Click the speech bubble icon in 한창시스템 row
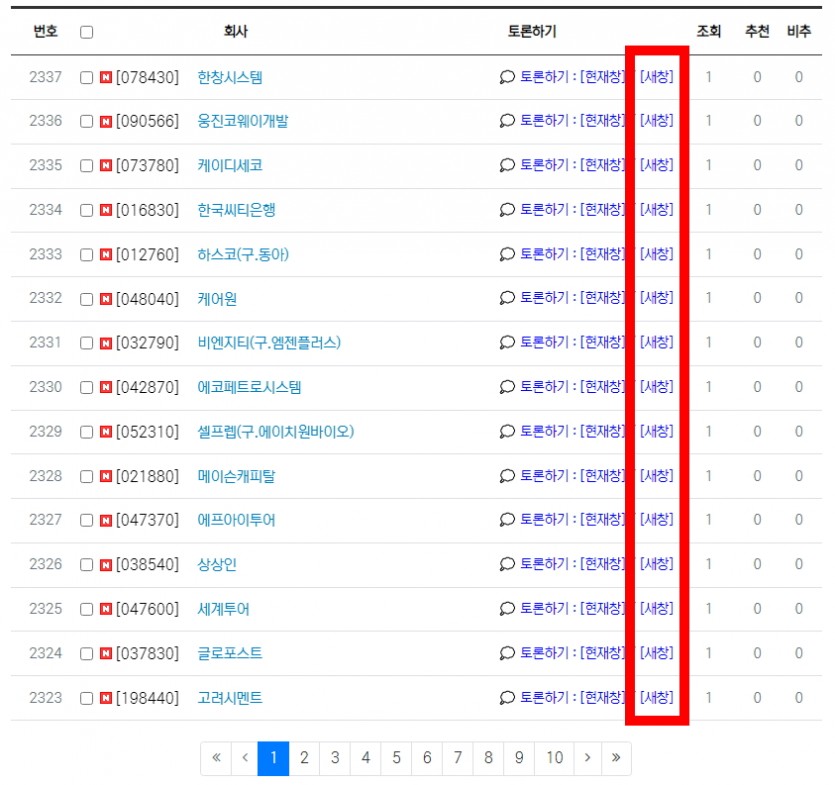This screenshot has width=835, height=785. coord(507,77)
